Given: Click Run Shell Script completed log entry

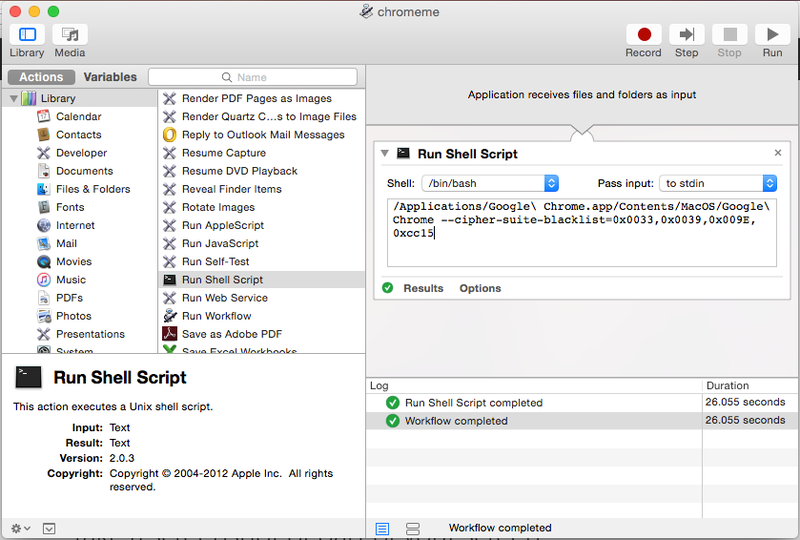Looking at the screenshot, I should point(582,403).
